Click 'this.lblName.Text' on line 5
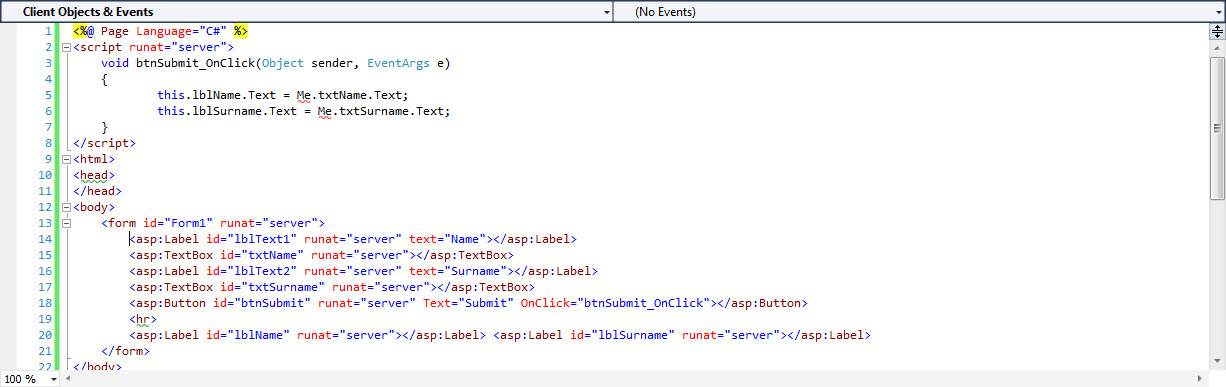This screenshot has width=1226, height=387. 217,95
